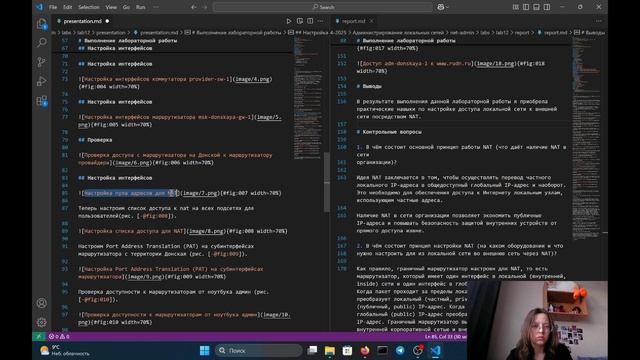Open the Explorer view in the activity bar

pos(42,24)
